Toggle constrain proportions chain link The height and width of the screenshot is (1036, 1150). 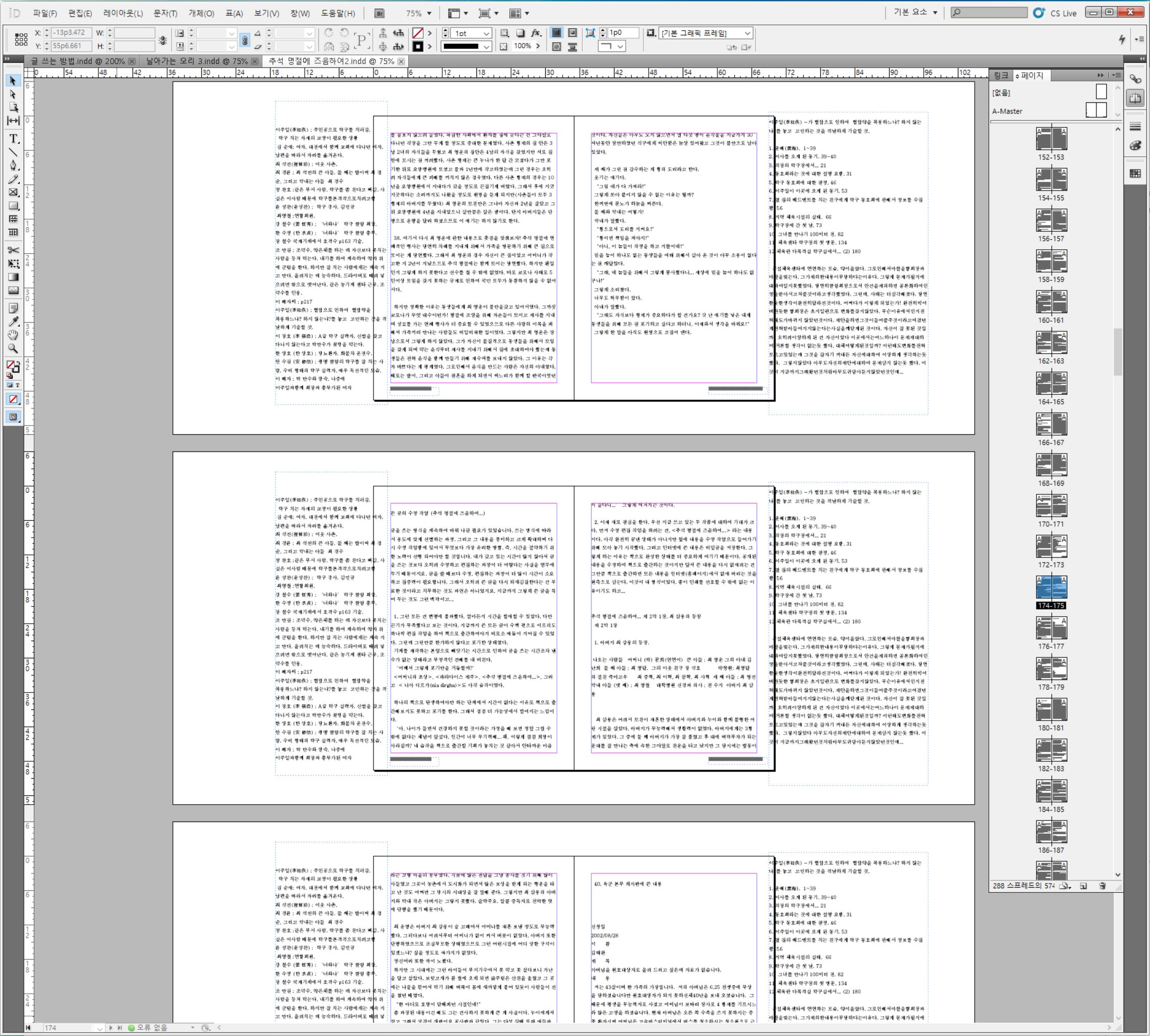coord(245,40)
